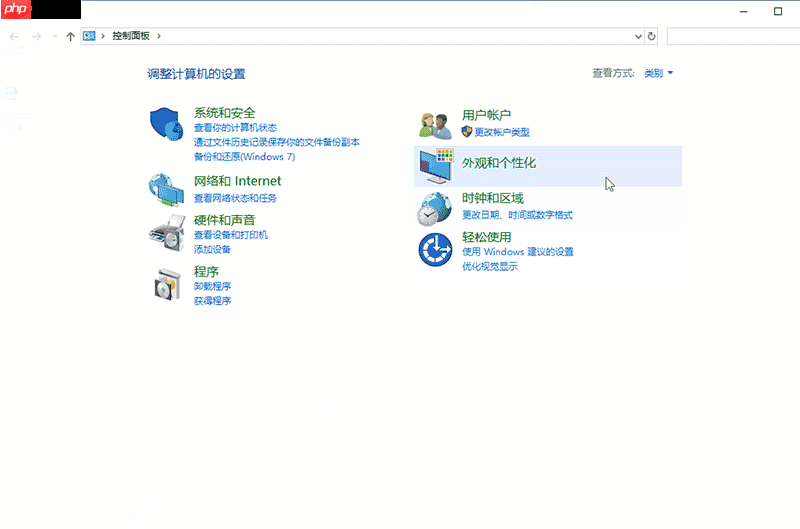Open 备份和还原(Windows 7) link
The width and height of the screenshot is (800, 529).
[244, 157]
